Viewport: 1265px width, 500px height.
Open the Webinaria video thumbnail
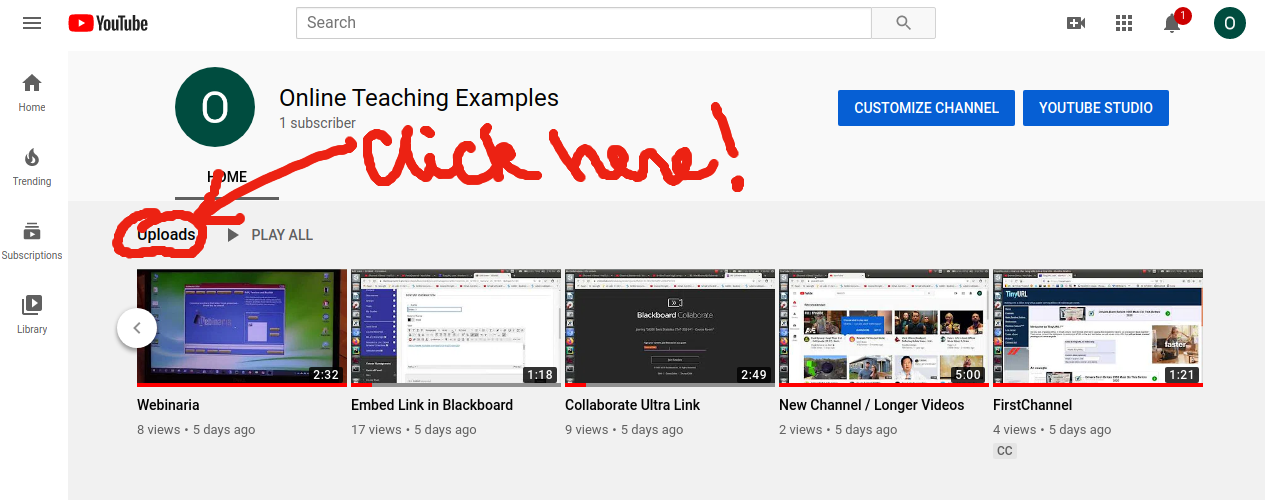pos(240,327)
